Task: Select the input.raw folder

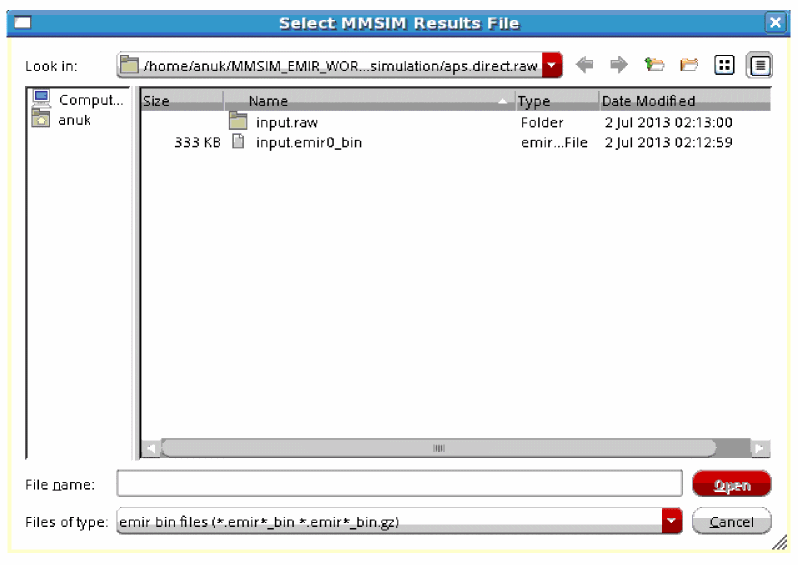Action: tap(287, 123)
